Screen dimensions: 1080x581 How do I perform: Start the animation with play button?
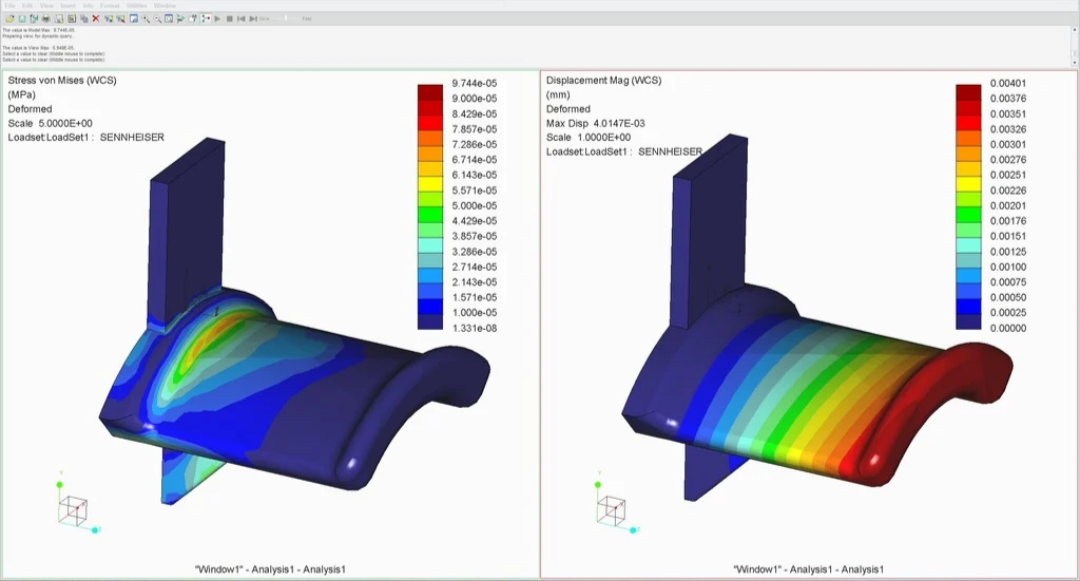217,19
